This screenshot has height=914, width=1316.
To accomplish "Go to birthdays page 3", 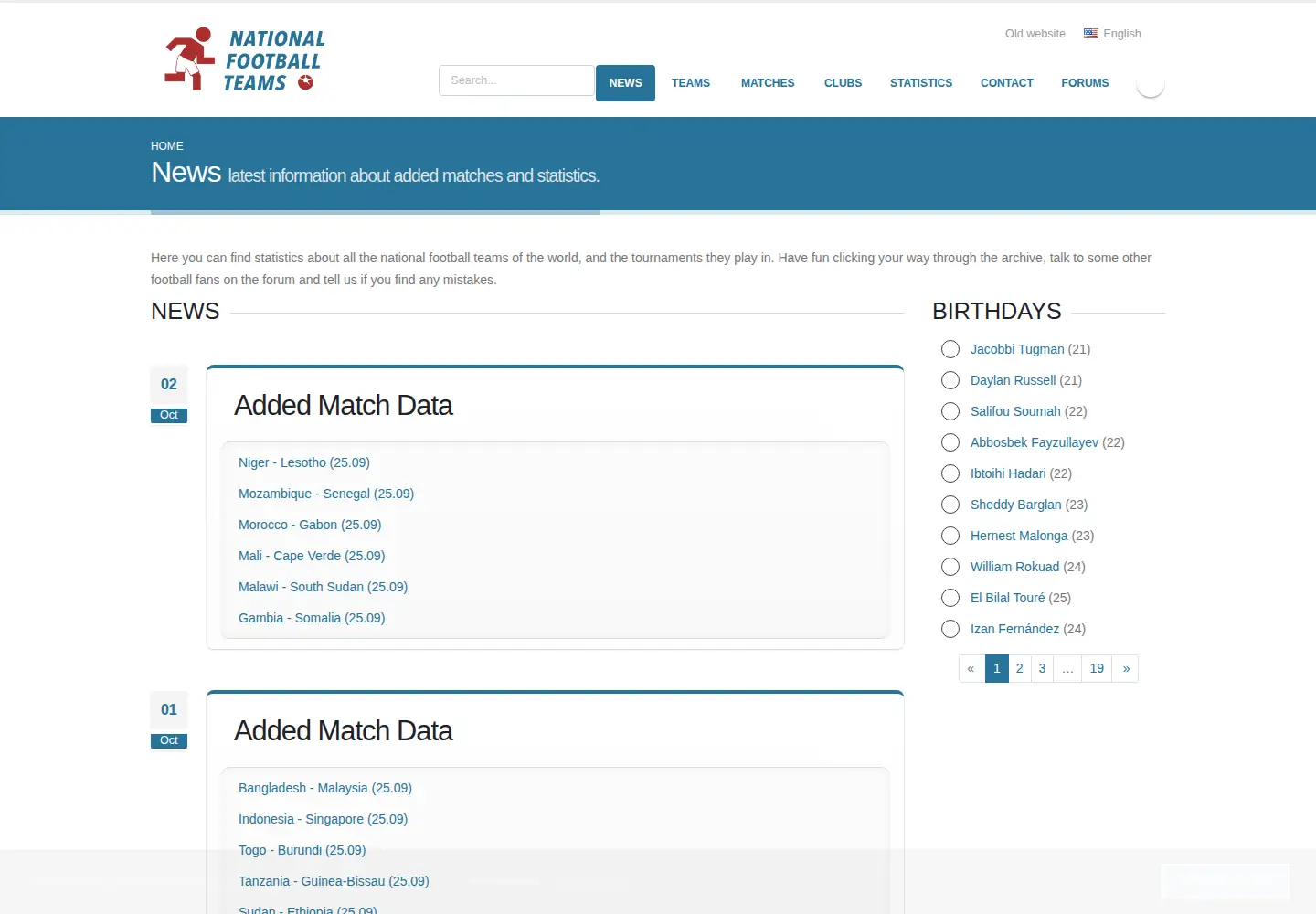I will tap(1042, 668).
